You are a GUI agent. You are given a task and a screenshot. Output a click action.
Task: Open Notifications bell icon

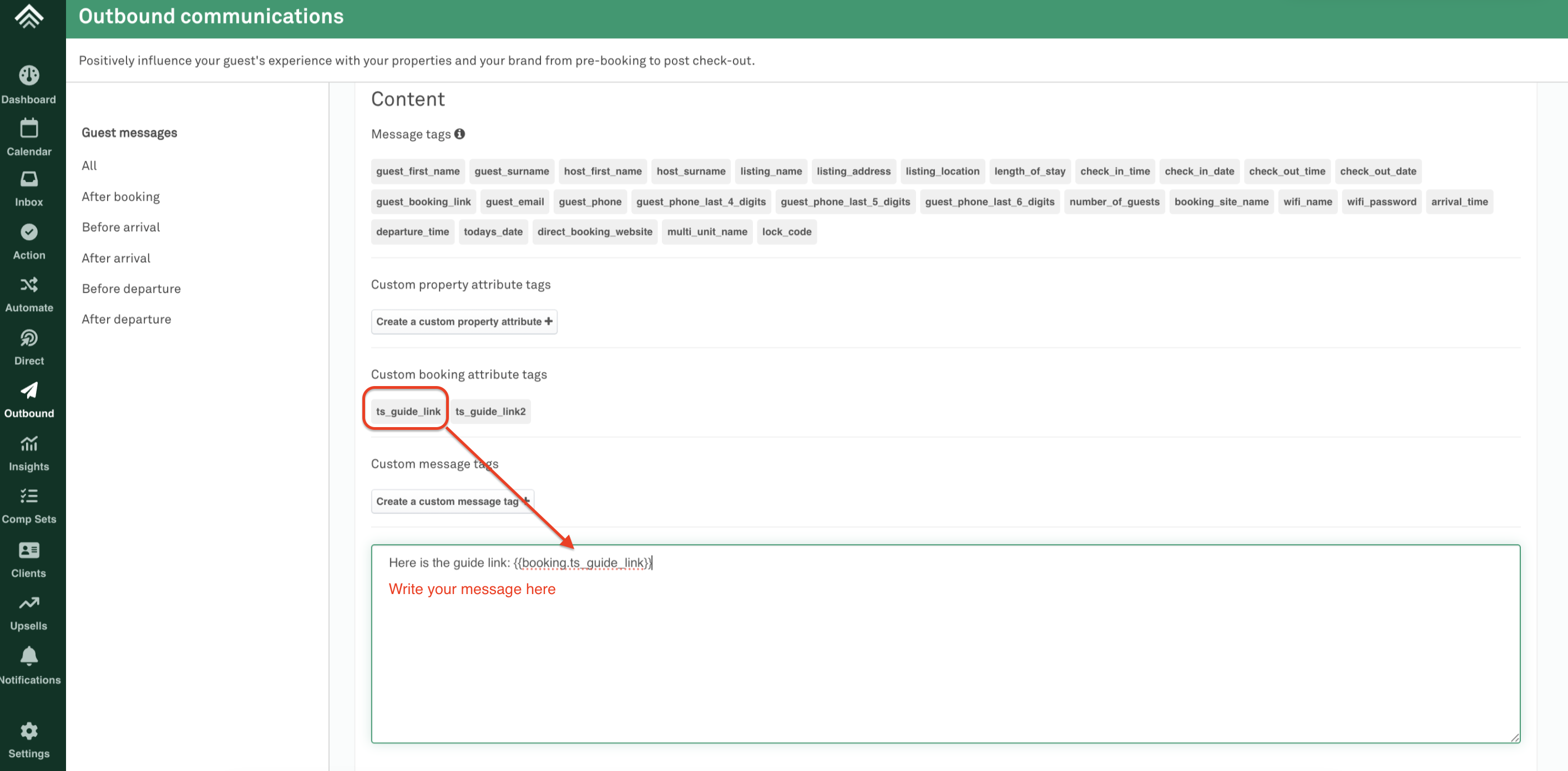[29, 656]
